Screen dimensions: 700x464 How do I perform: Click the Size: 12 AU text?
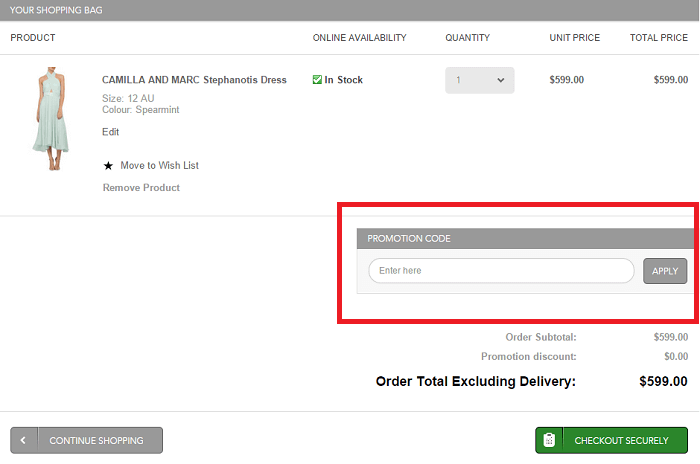point(128,98)
